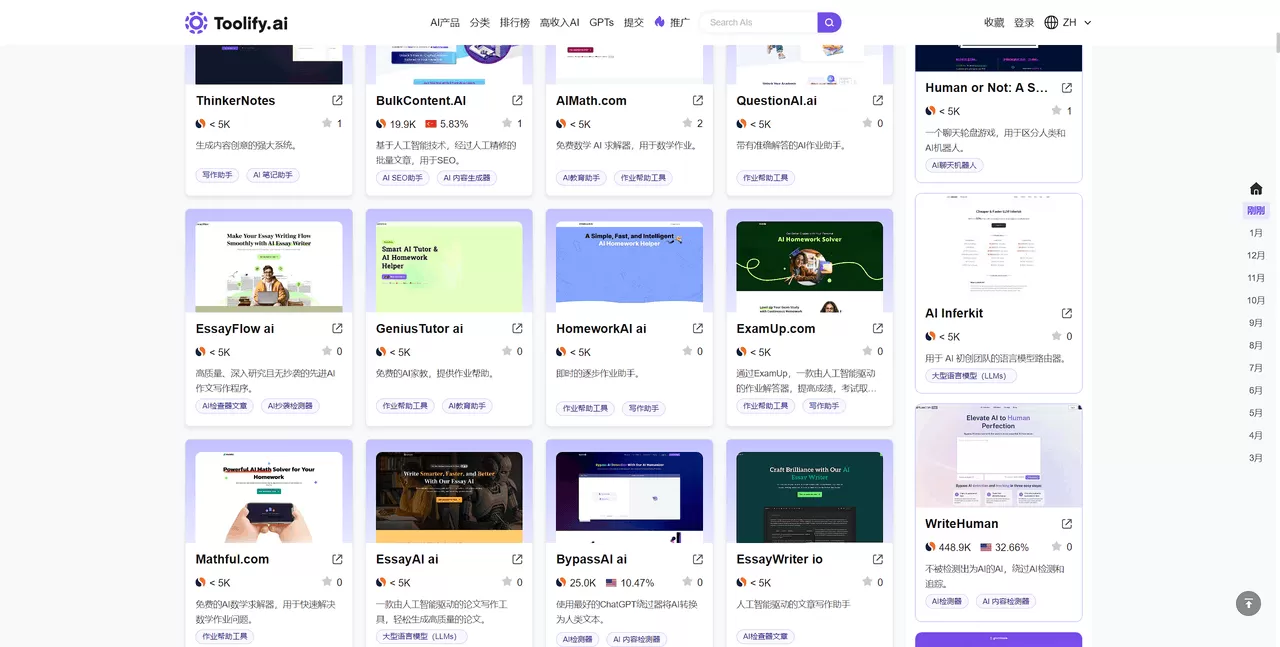1280x647 pixels.
Task: Click the flame icon next to 推广
Action: coord(661,21)
